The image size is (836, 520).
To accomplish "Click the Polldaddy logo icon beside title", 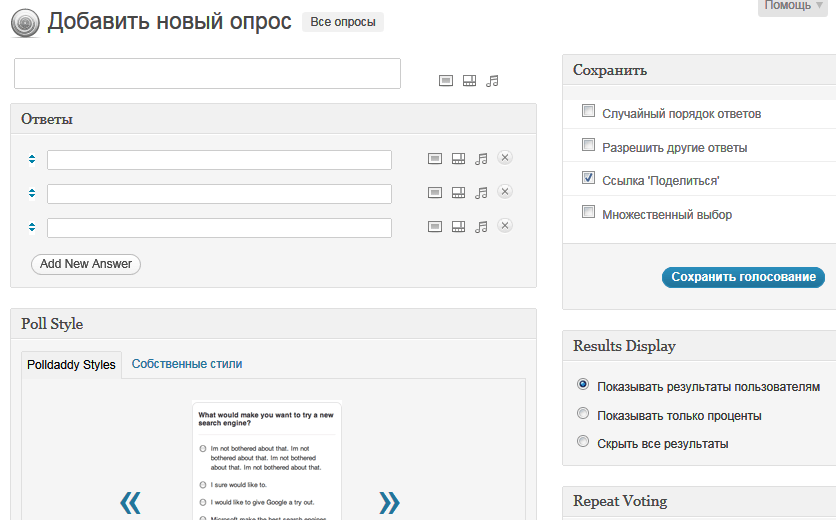I will (25, 23).
